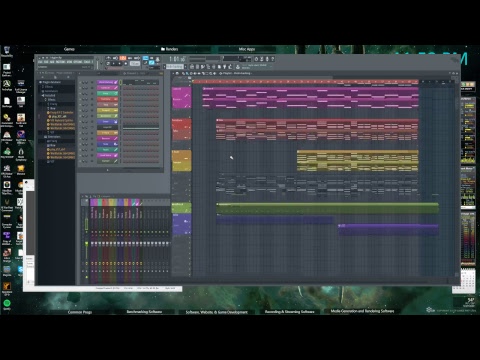Image resolution: width=480 pixels, height=360 pixels.
Task: Select the Plugin database browser row
Action: 56,82
